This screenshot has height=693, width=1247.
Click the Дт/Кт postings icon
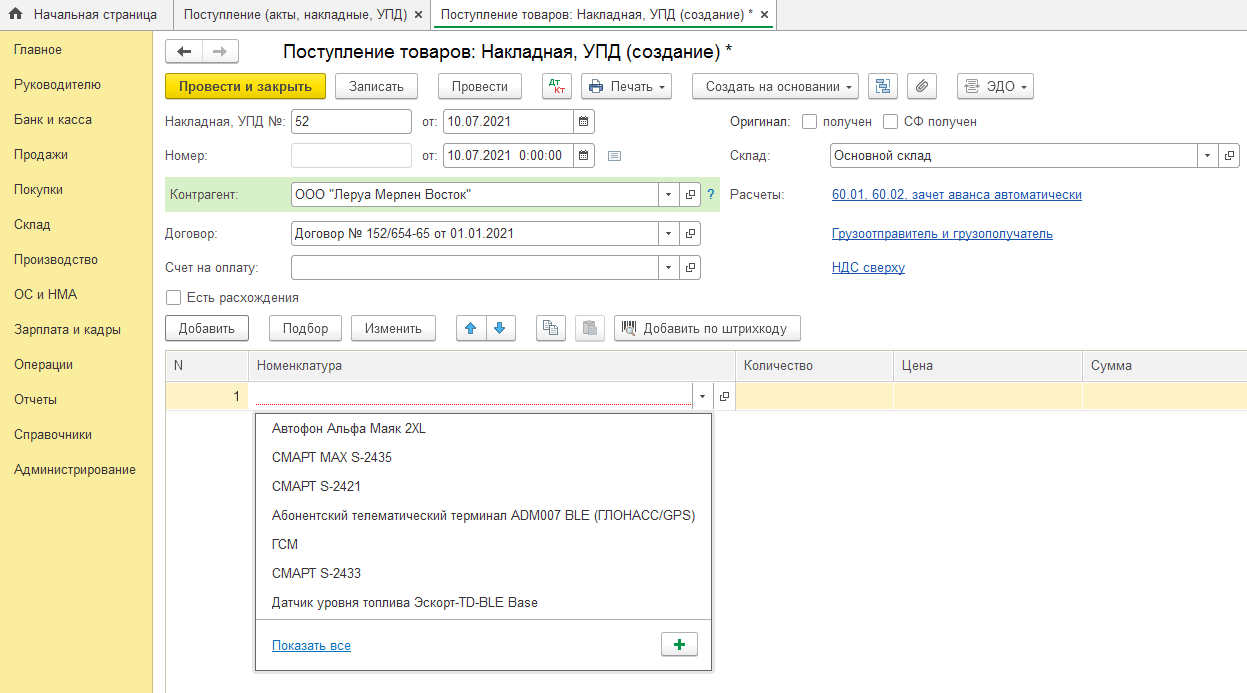557,87
